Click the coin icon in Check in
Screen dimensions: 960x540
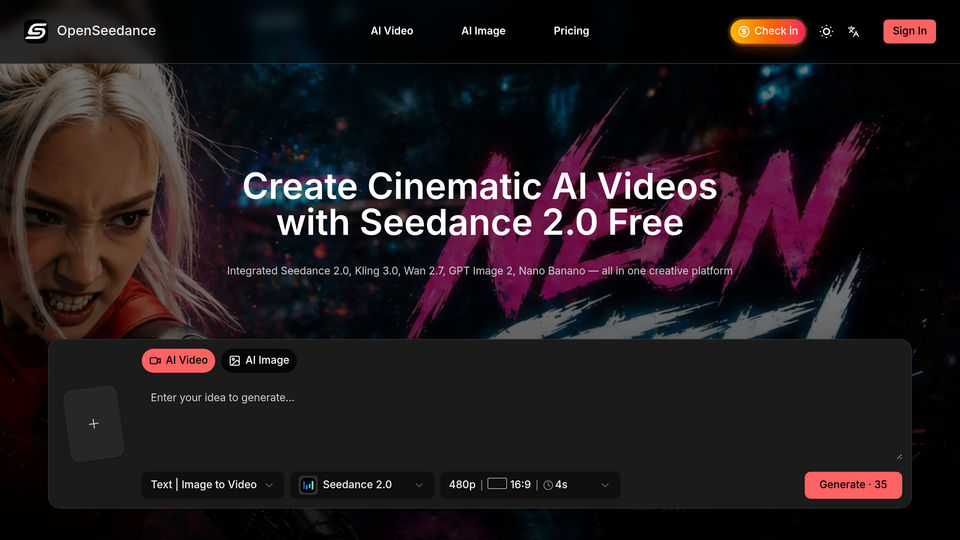[744, 31]
